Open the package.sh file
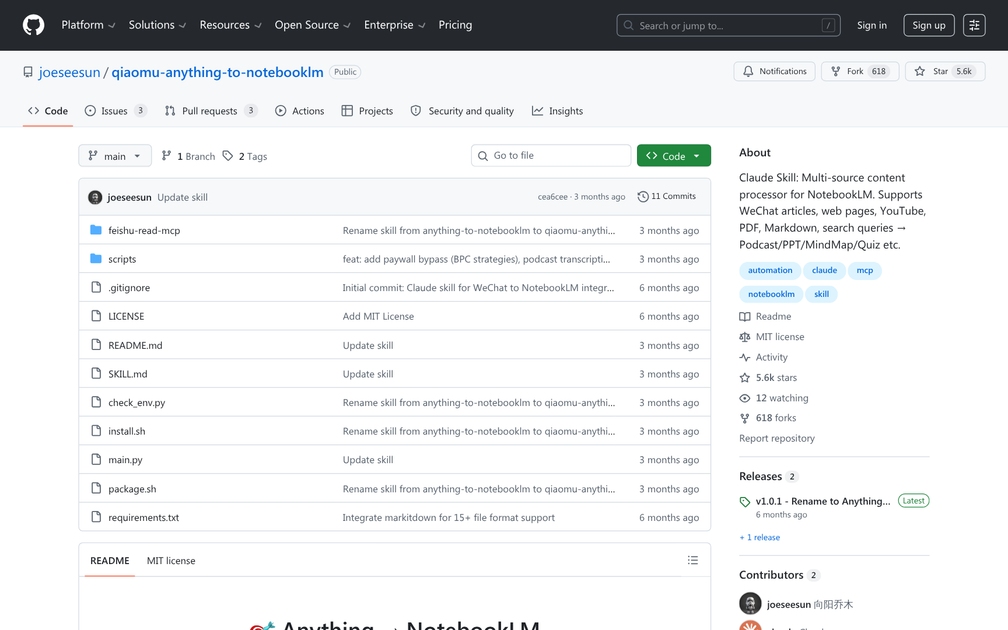This screenshot has height=630, width=1008. [x=132, y=489]
